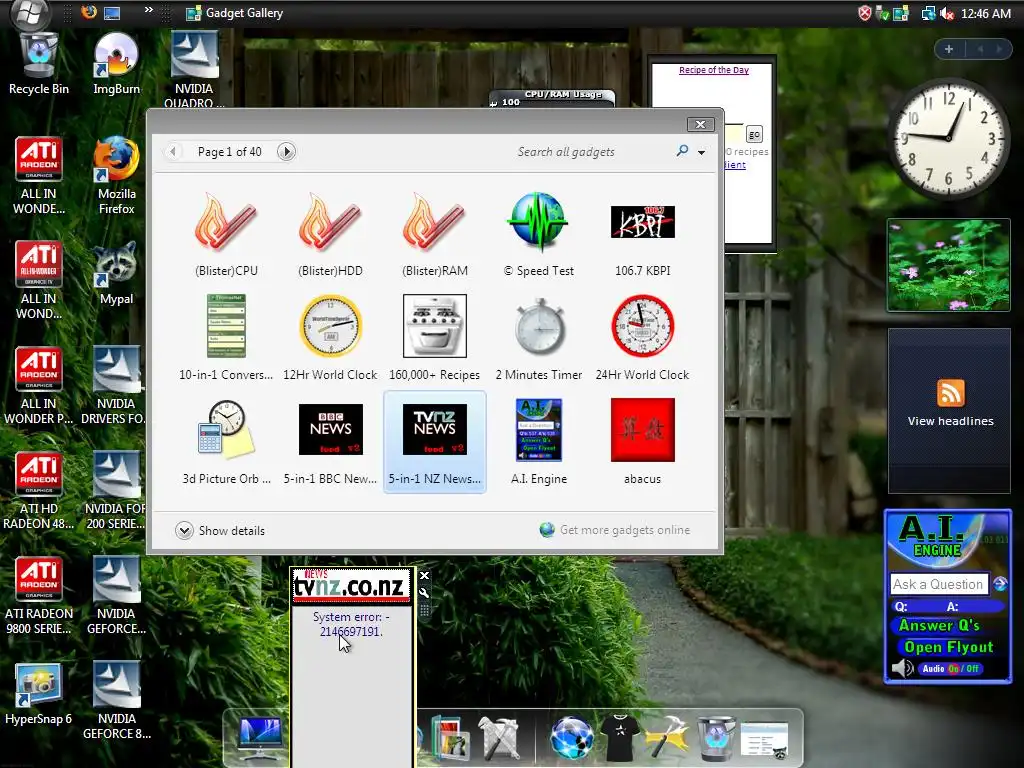This screenshot has height=768, width=1024.
Task: Open Recipe of the Day link
Action: click(714, 70)
